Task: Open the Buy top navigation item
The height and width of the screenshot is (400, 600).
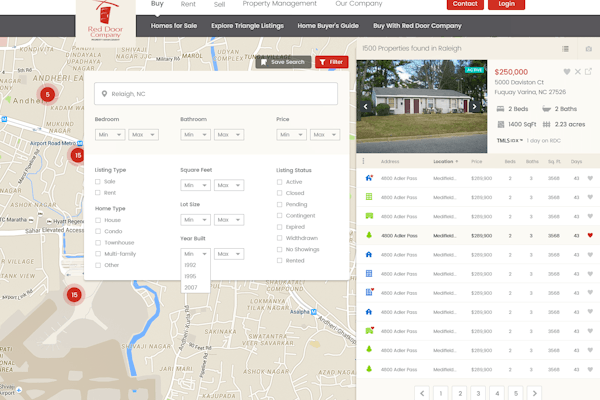Action: point(157,4)
